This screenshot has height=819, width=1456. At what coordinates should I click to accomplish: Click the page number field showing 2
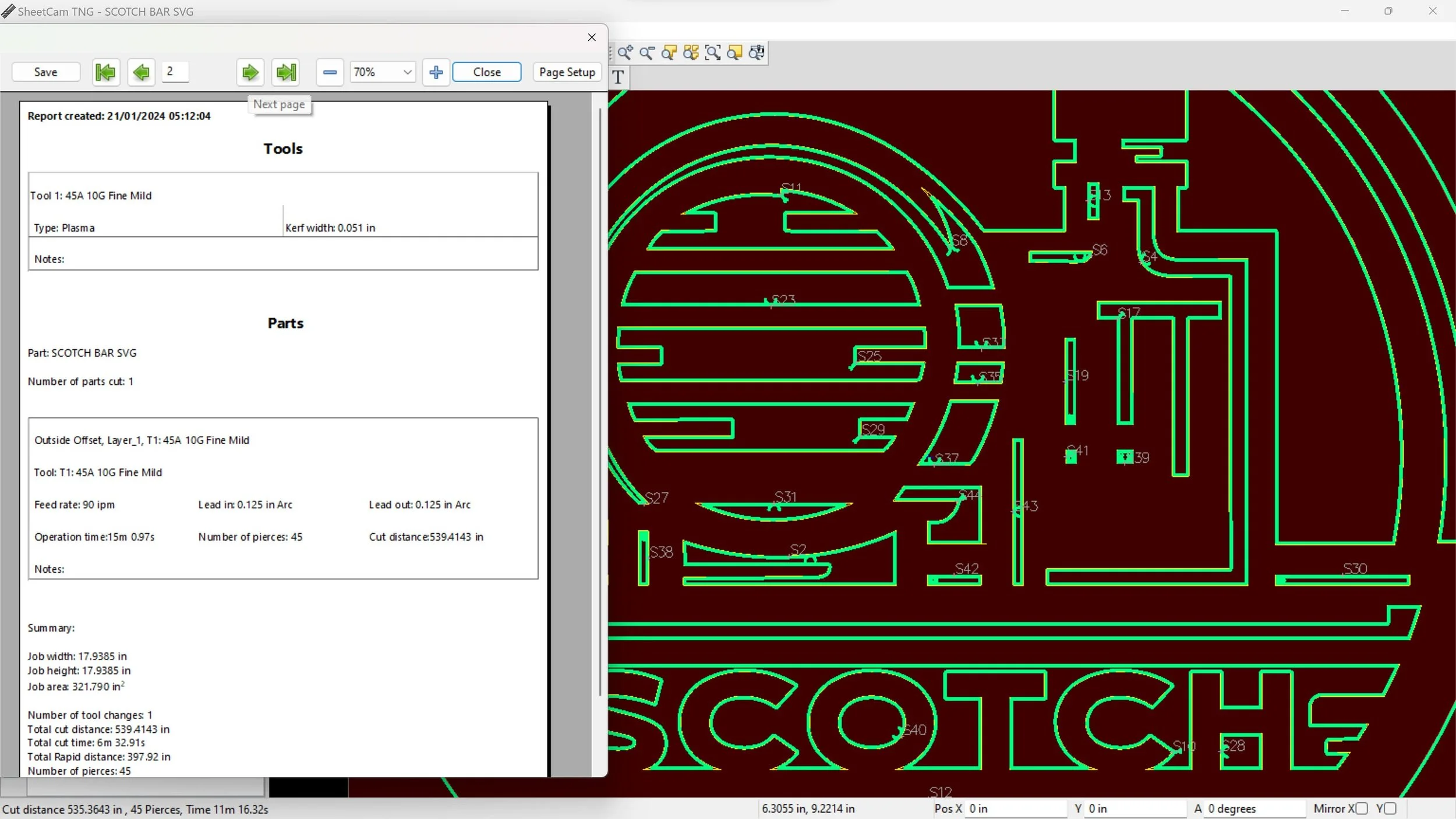[175, 72]
